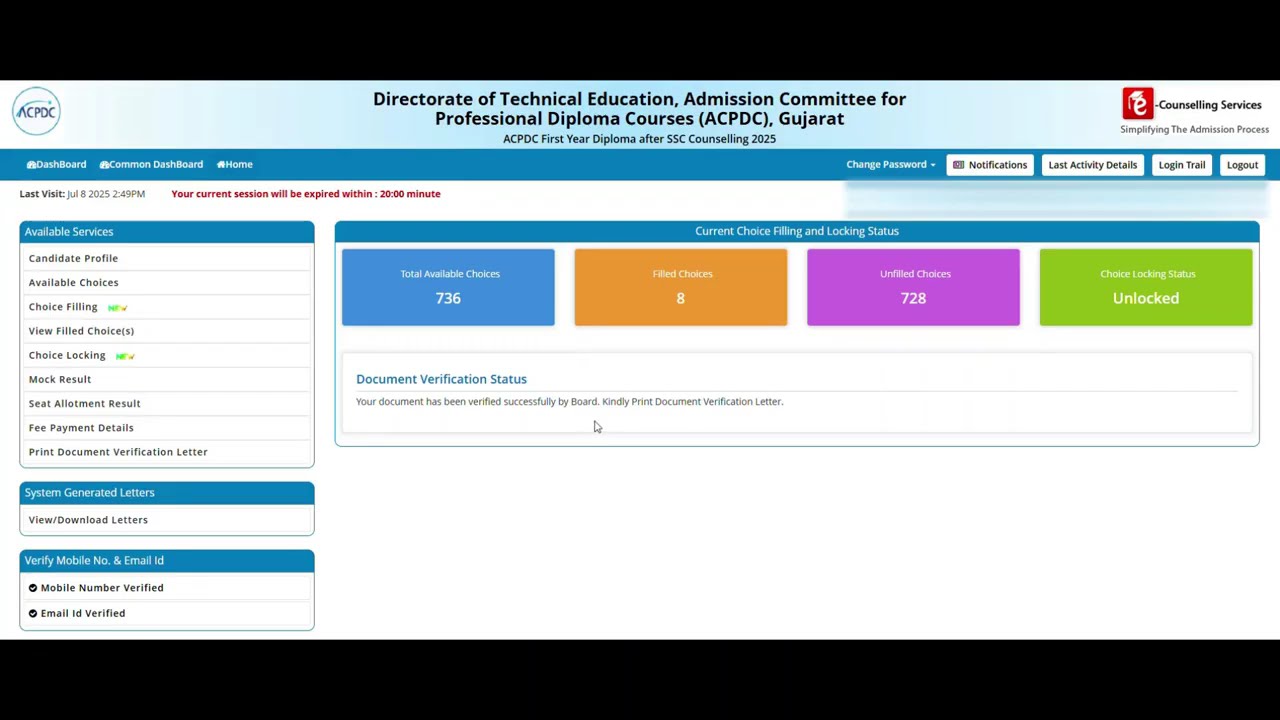The width and height of the screenshot is (1280, 720).
Task: Click Mobile Number Verified check icon
Action: (33, 588)
